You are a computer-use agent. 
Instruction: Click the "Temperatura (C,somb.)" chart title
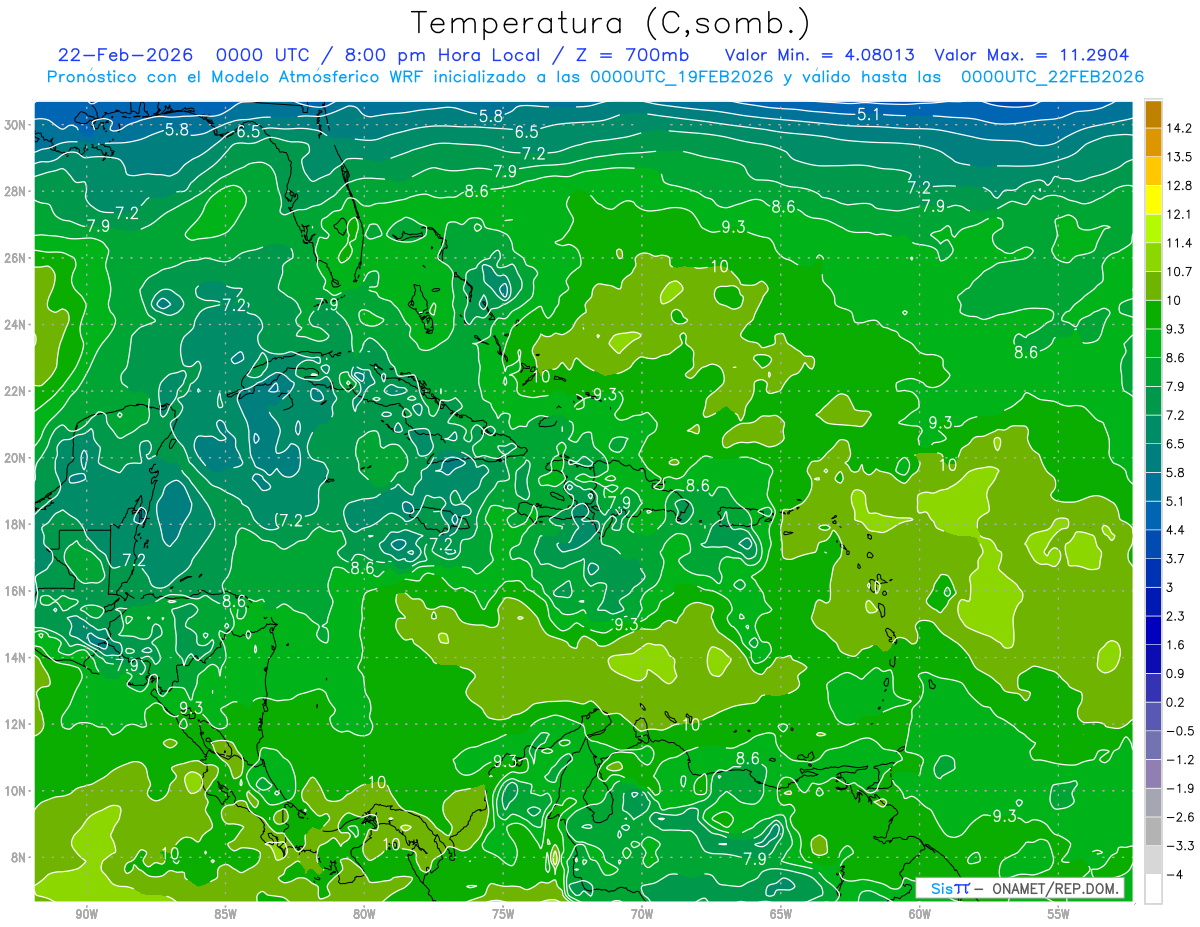pos(611,23)
